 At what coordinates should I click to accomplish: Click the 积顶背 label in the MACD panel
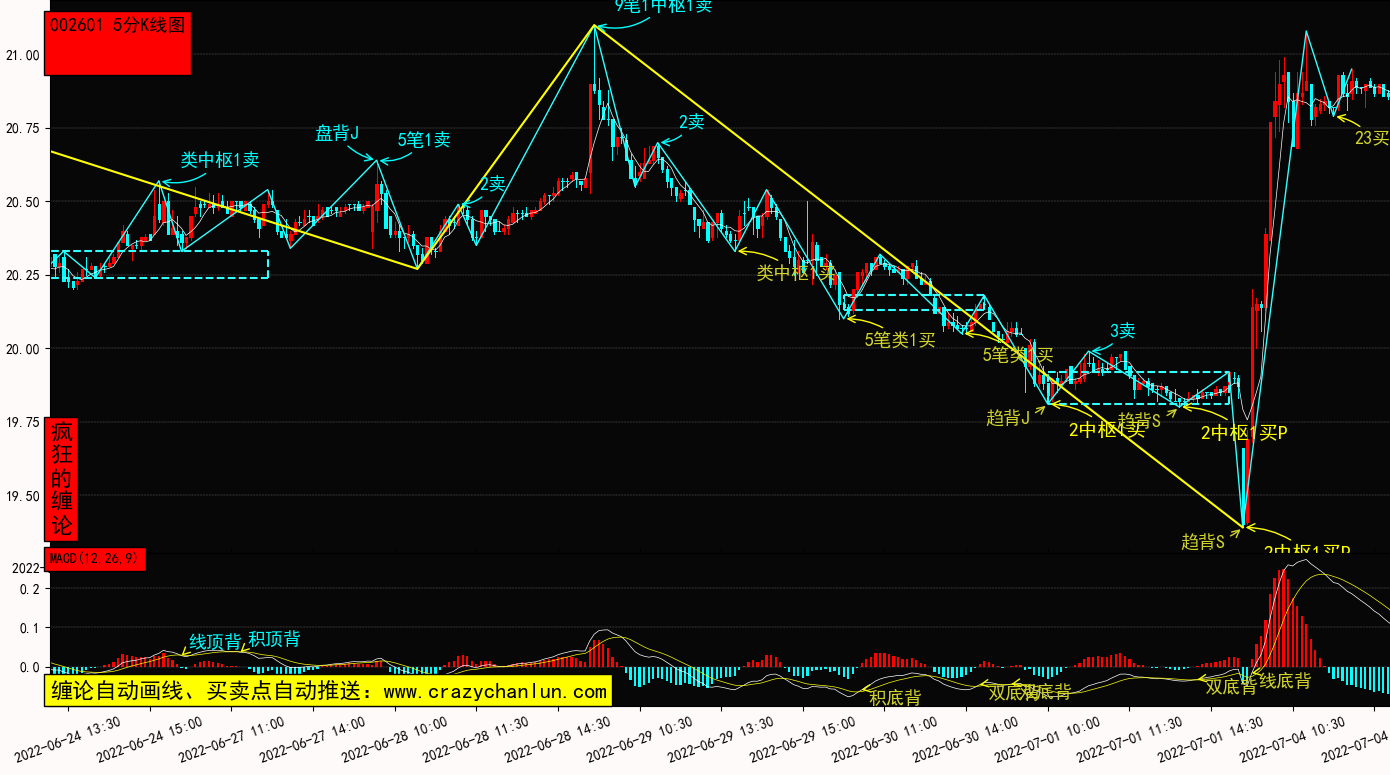274,639
